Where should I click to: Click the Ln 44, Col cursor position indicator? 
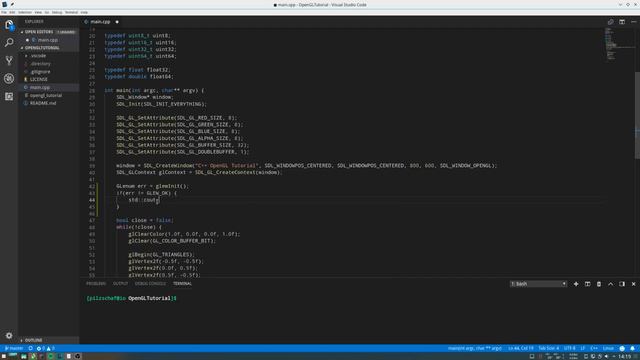coord(520,348)
